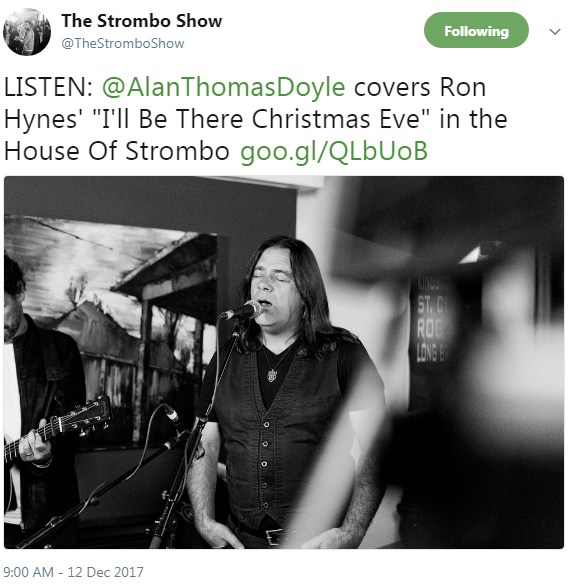Click the singer's microphone in the photo
This screenshot has height=584, width=571.
coord(242,310)
